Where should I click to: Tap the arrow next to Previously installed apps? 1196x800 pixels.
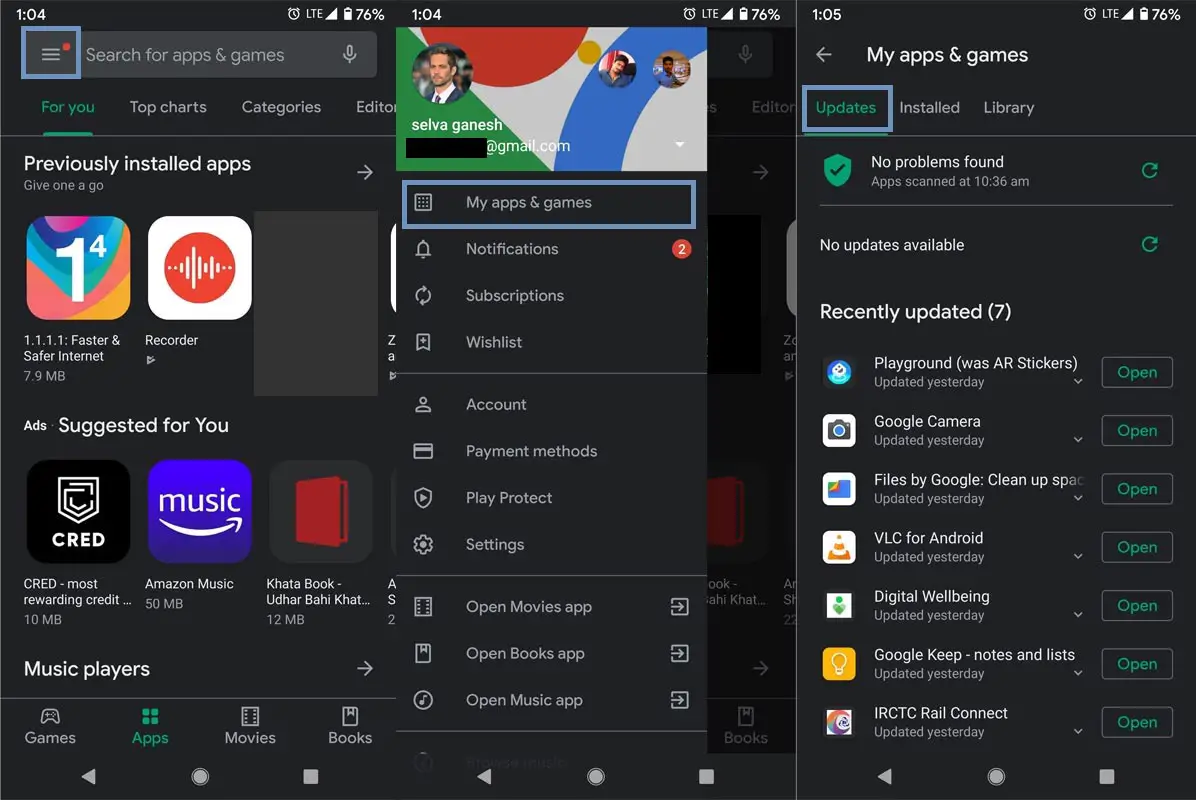[365, 172]
